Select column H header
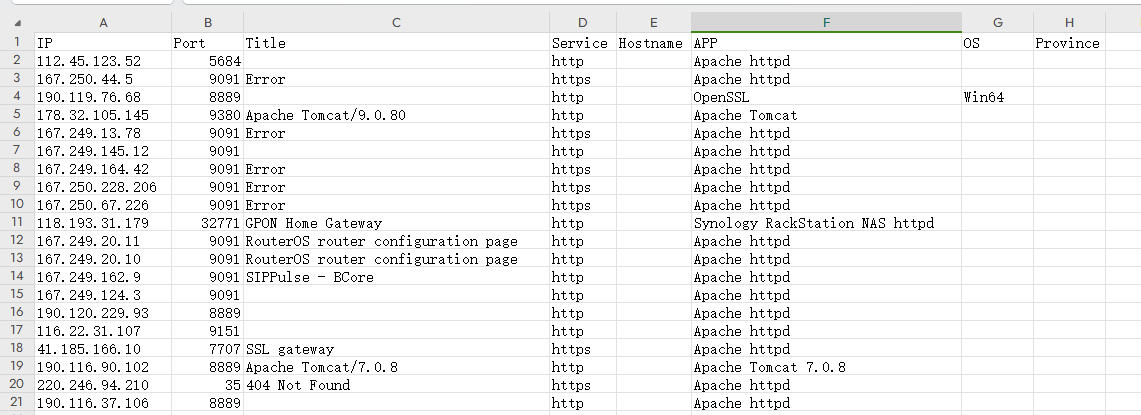Screen dimensions: 1141x415 click(1069, 23)
